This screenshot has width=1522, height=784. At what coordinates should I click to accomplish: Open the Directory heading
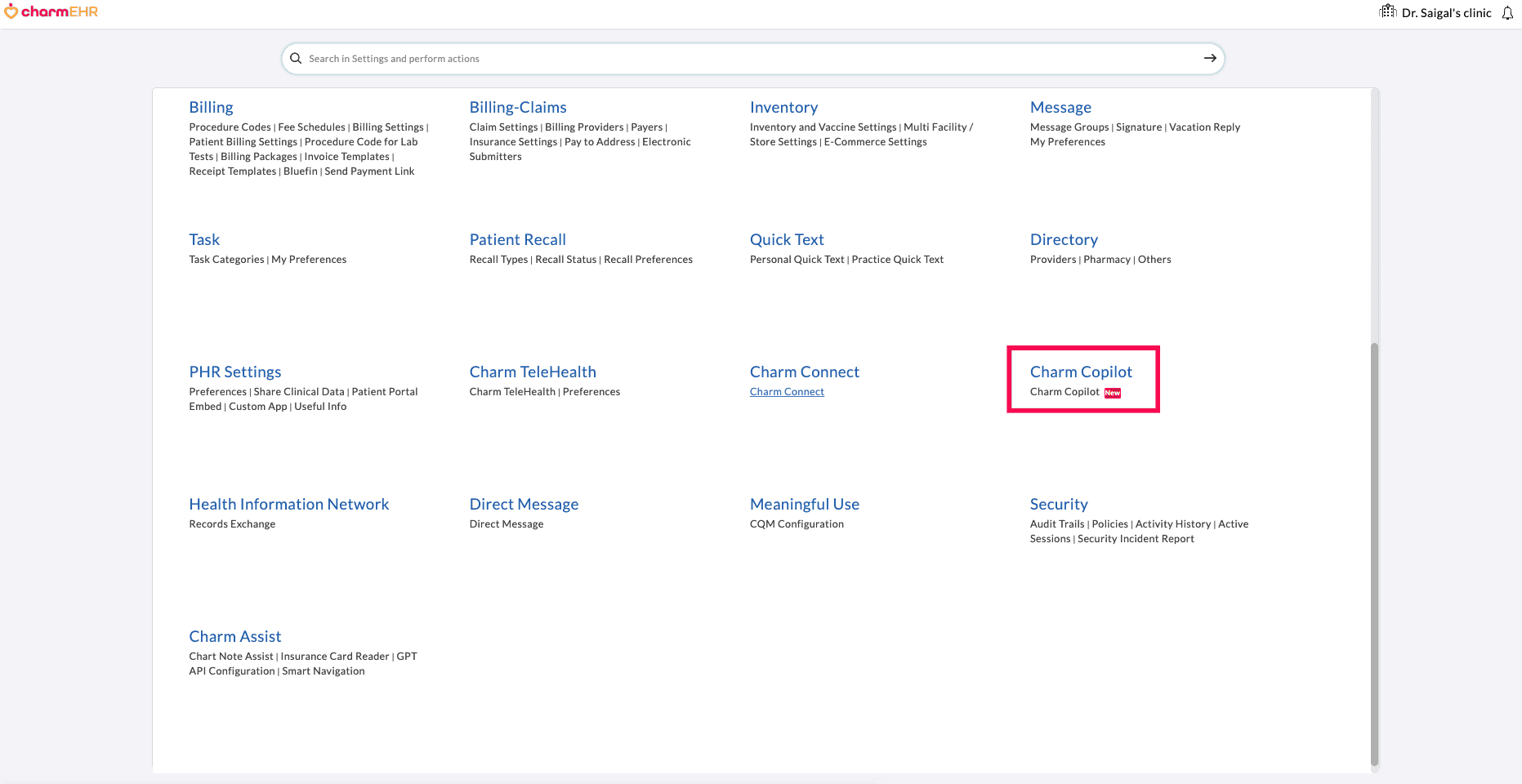[x=1064, y=239]
